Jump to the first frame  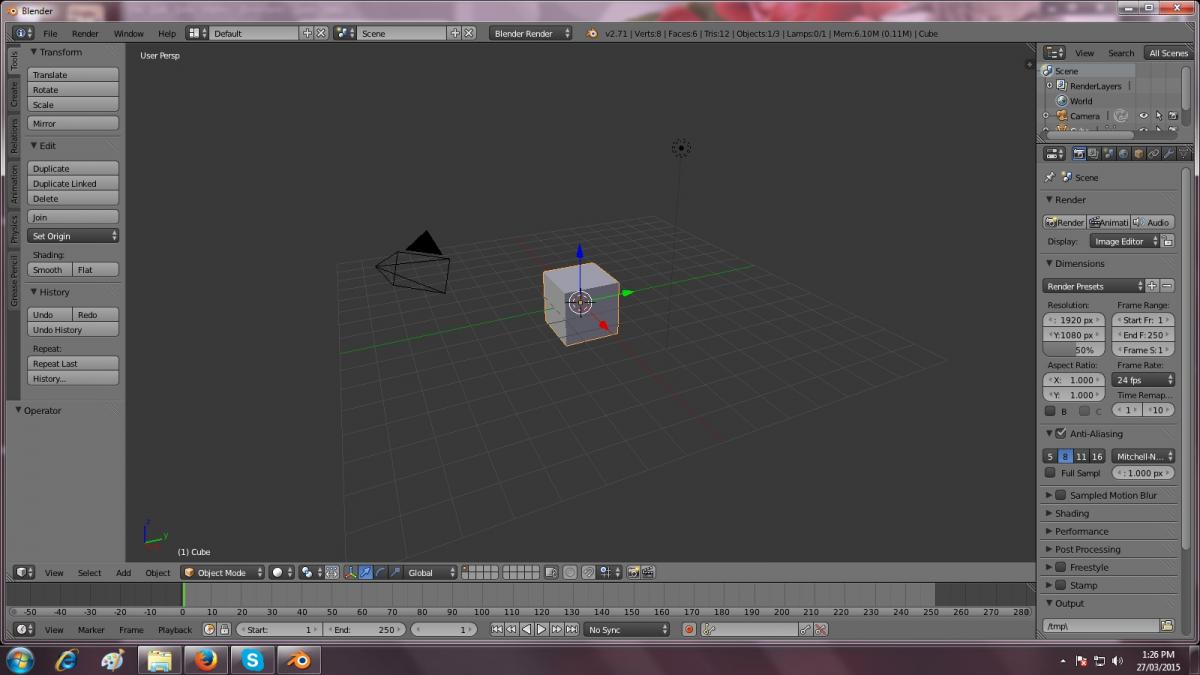[x=497, y=630]
